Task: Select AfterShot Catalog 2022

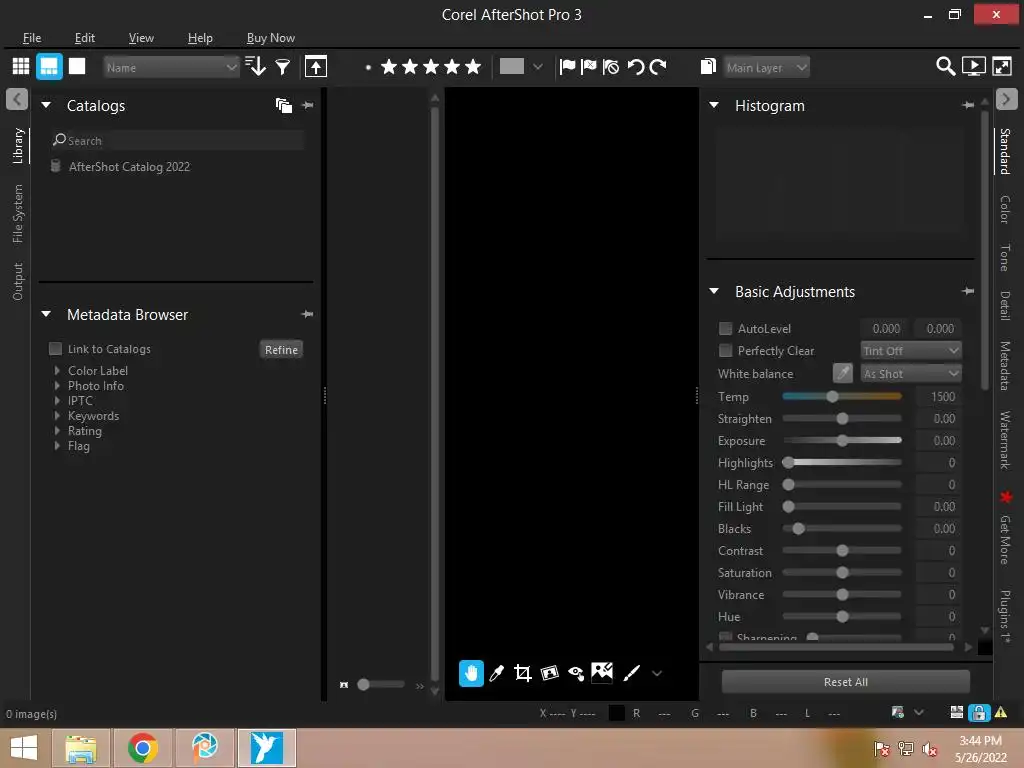Action: coord(129,167)
